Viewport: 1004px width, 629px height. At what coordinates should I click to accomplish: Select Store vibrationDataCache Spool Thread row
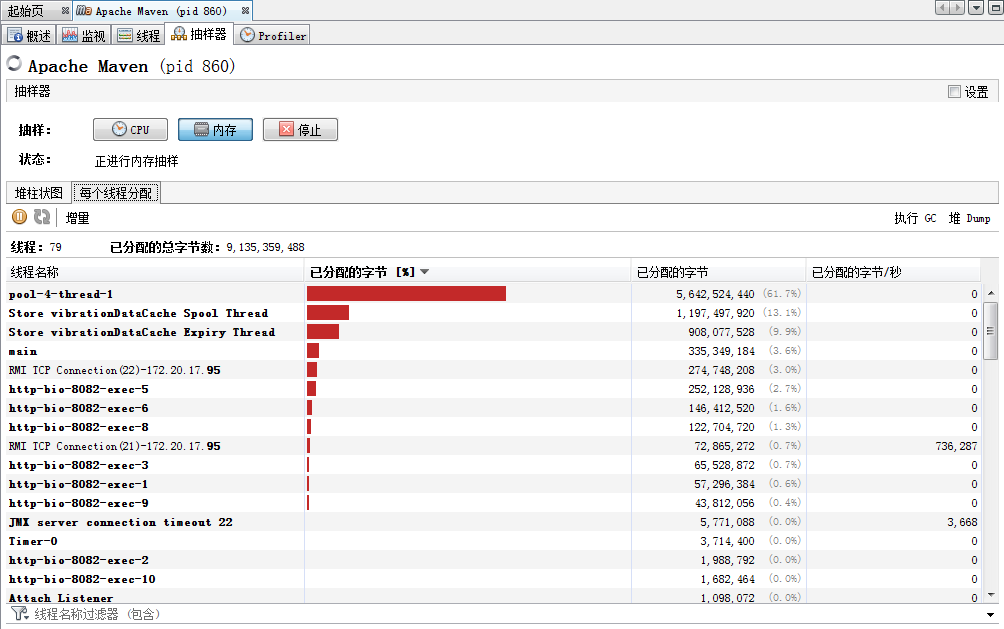point(494,313)
